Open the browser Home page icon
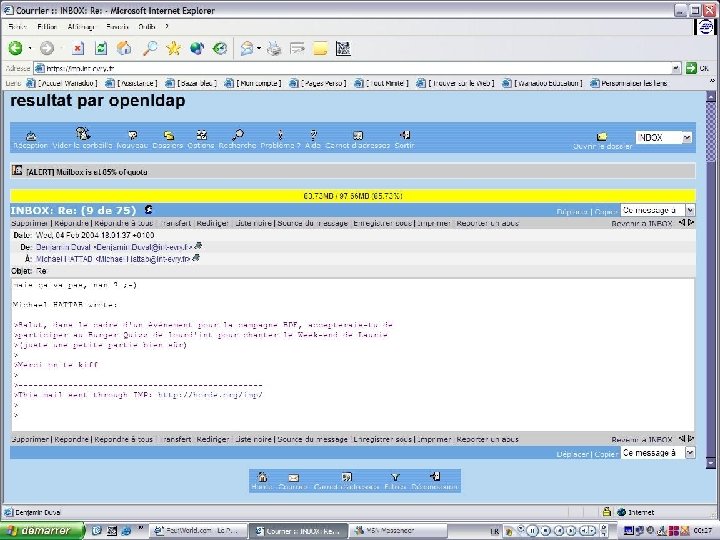Screen dimensions: 720x540 pyautogui.click(x=124, y=48)
